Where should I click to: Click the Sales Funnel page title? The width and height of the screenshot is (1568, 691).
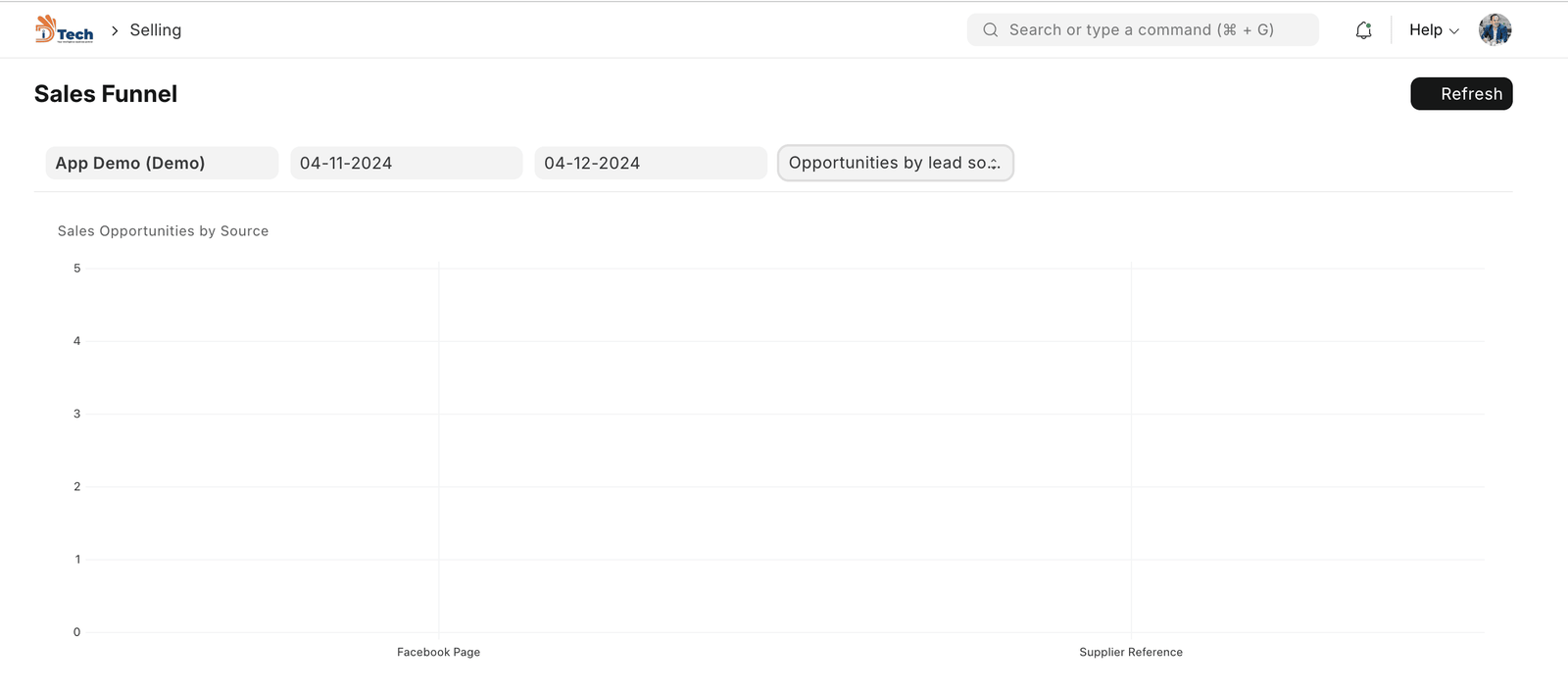(x=106, y=94)
